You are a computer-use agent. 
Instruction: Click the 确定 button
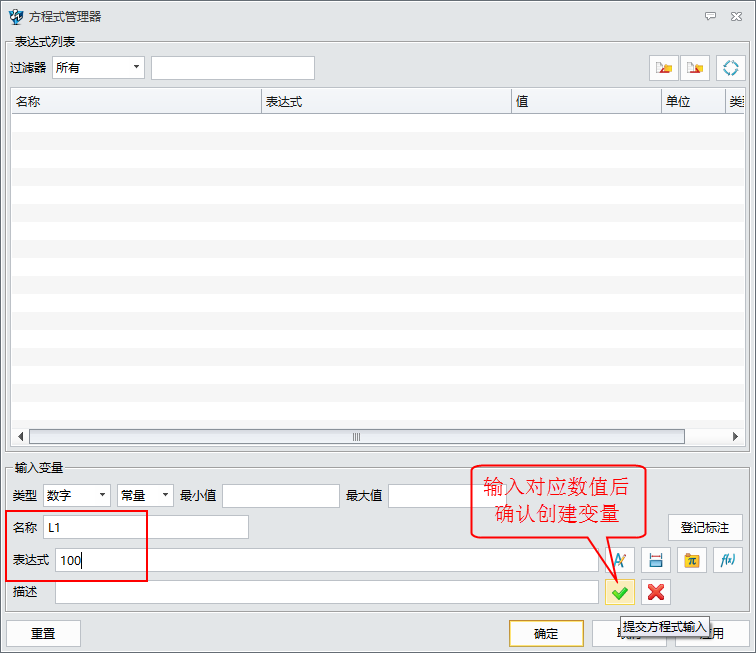(546, 633)
